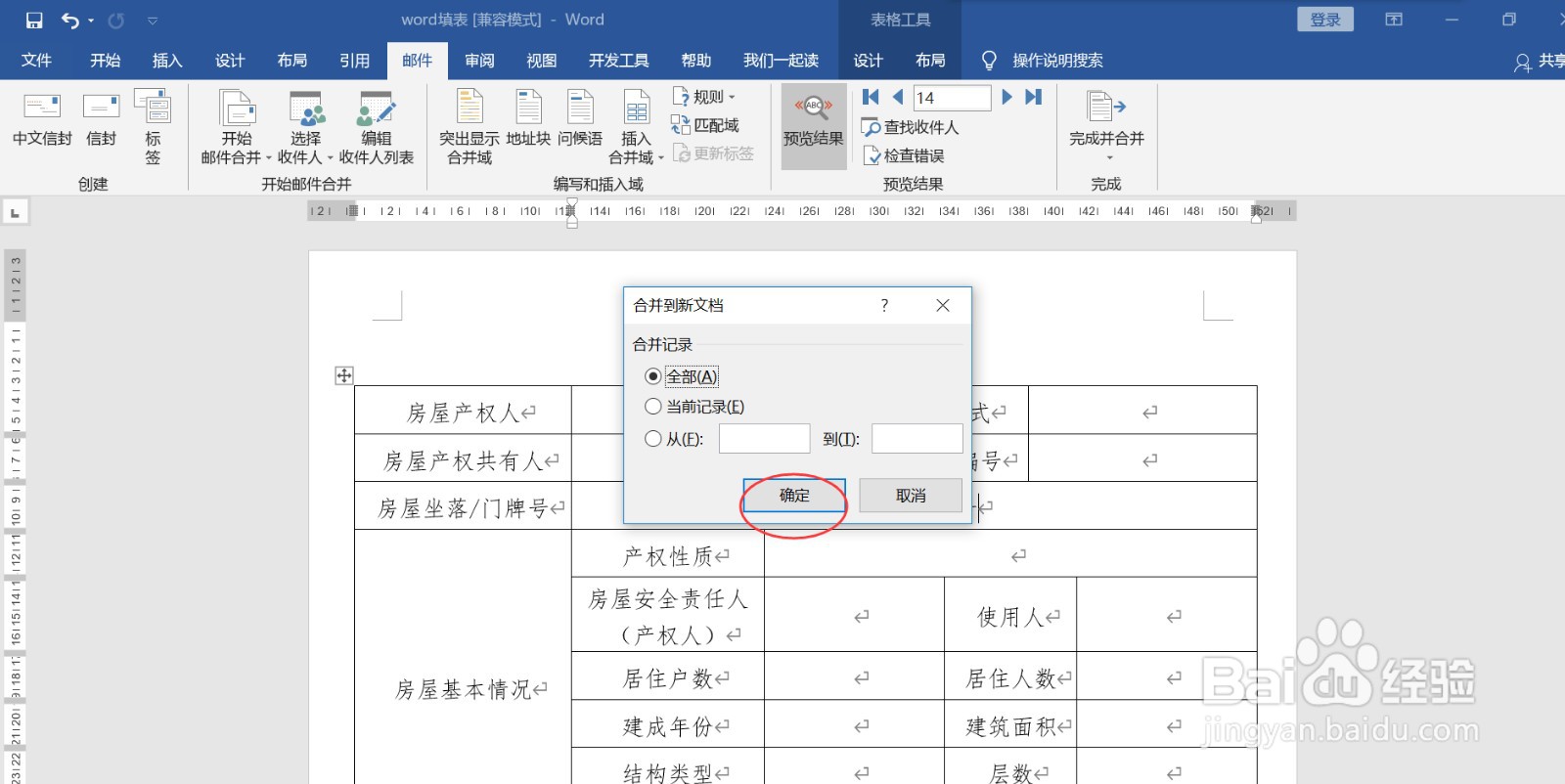The width and height of the screenshot is (1565, 784).
Task: Click 居住户数 table cell
Action: [668, 676]
